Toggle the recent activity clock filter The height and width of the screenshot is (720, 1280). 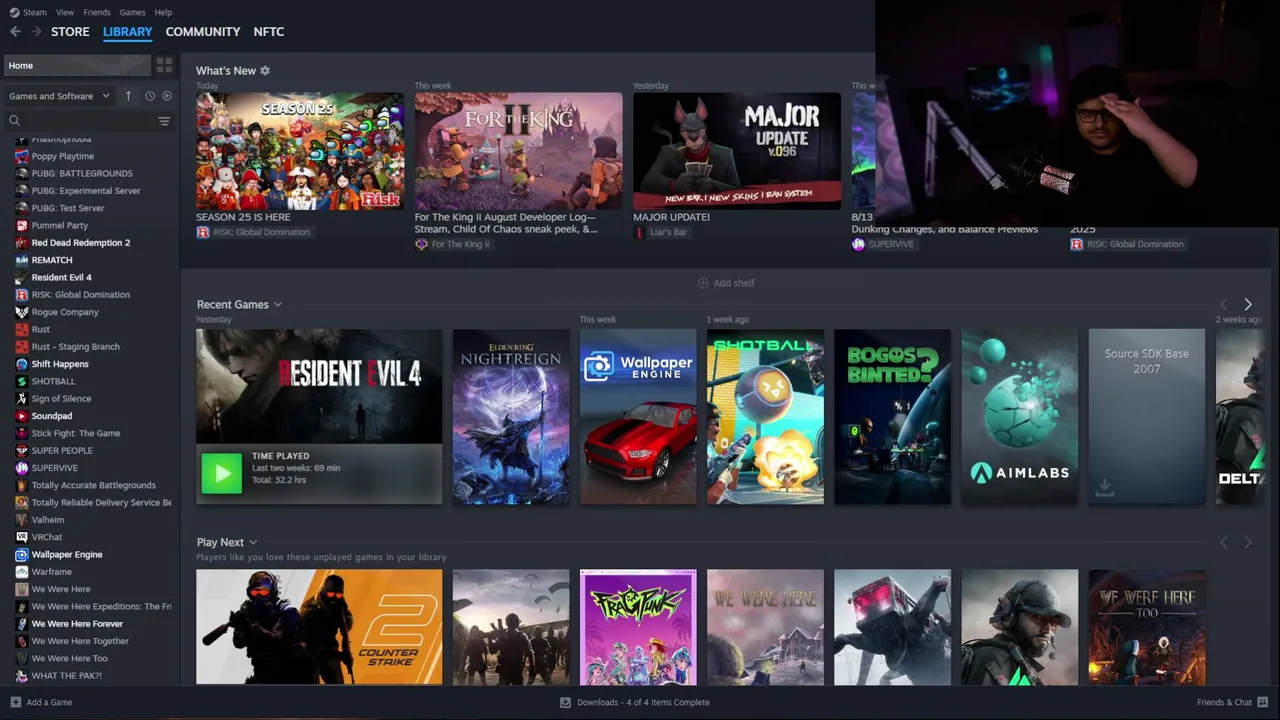(x=150, y=96)
